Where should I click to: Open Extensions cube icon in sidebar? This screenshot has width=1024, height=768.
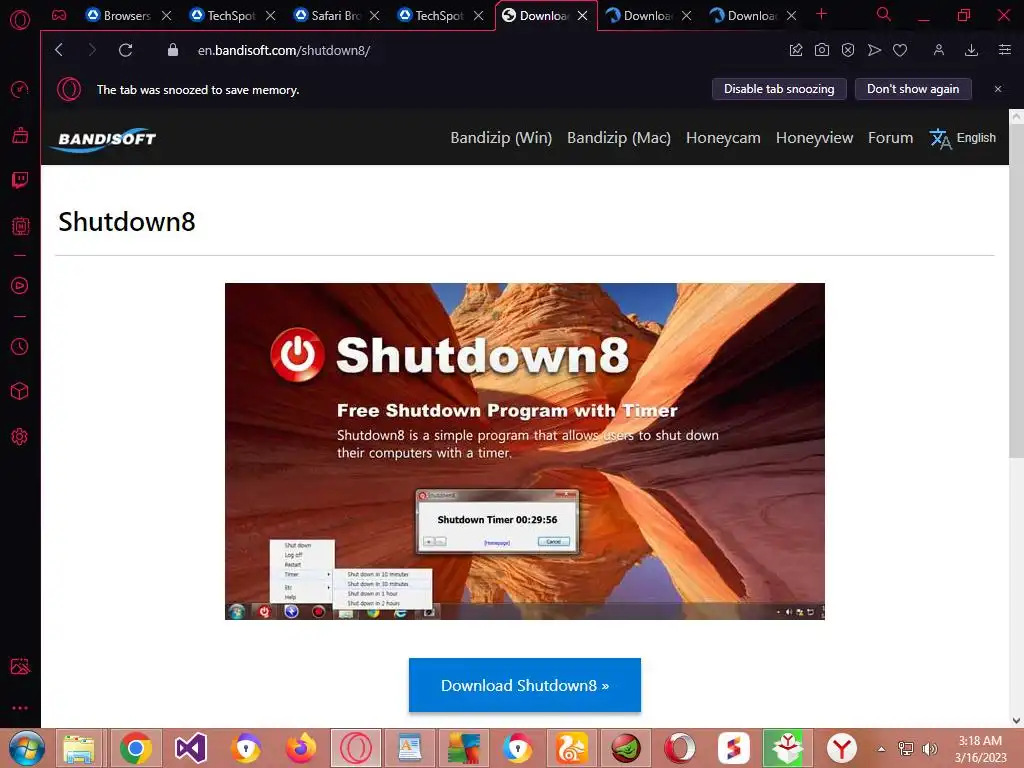click(x=20, y=391)
